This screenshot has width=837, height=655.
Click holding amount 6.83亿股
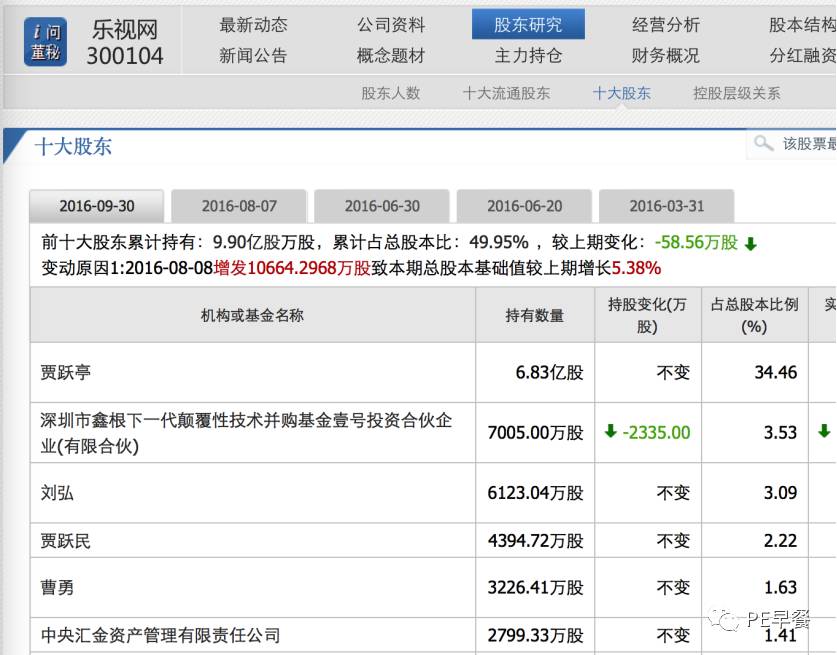point(549,372)
